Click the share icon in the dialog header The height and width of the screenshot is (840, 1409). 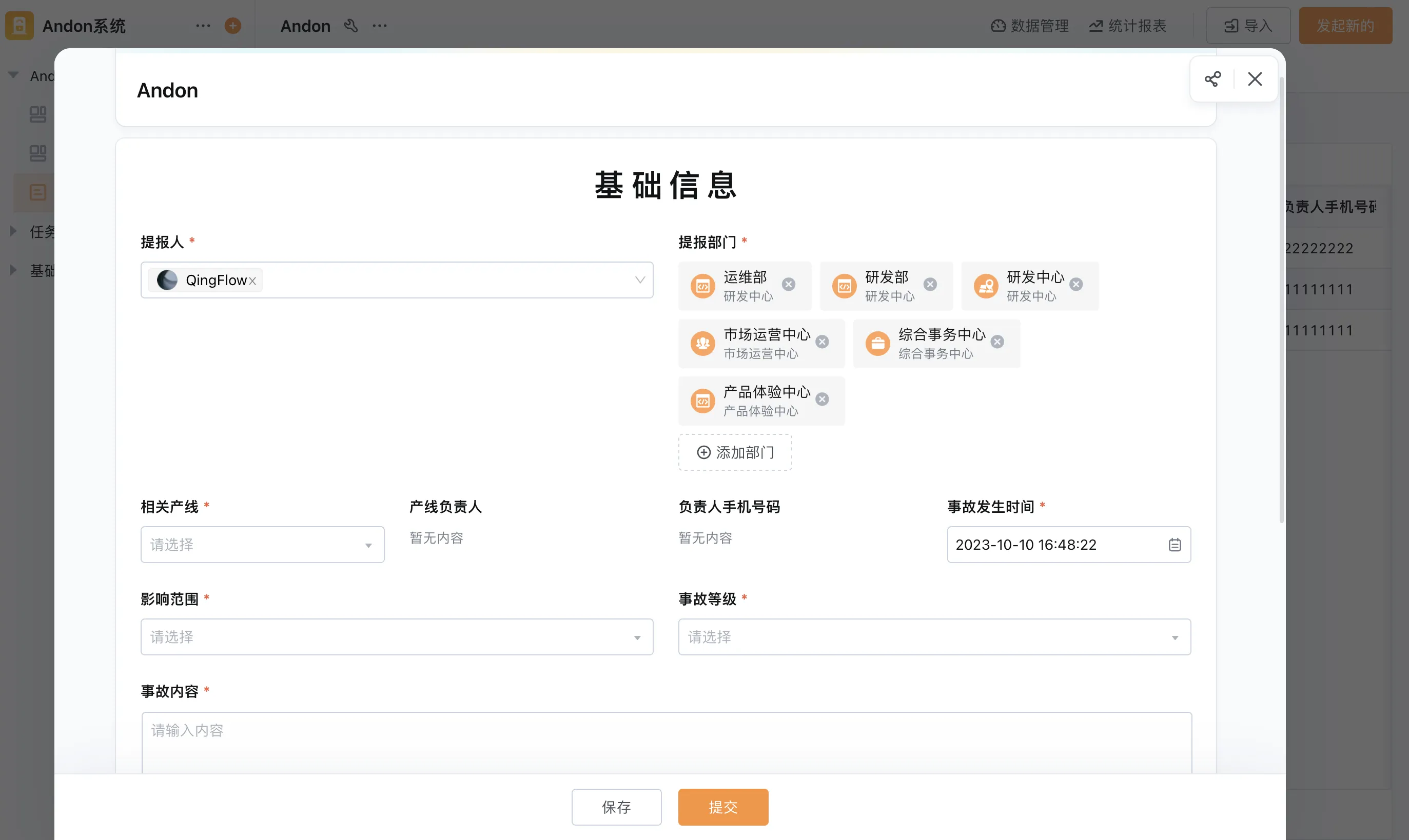coord(1212,79)
